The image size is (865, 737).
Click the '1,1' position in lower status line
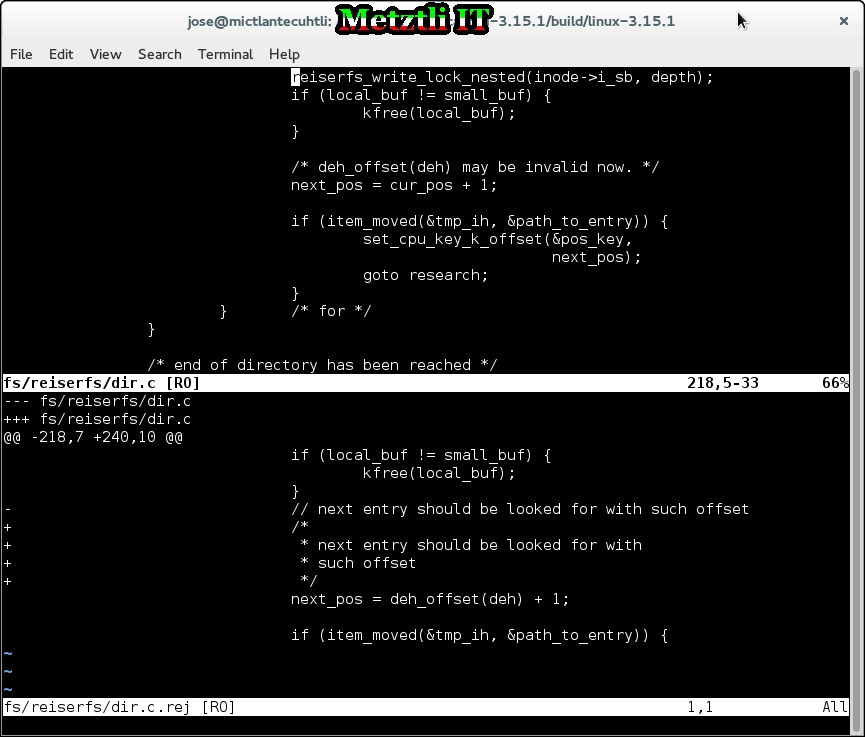[x=700, y=707]
